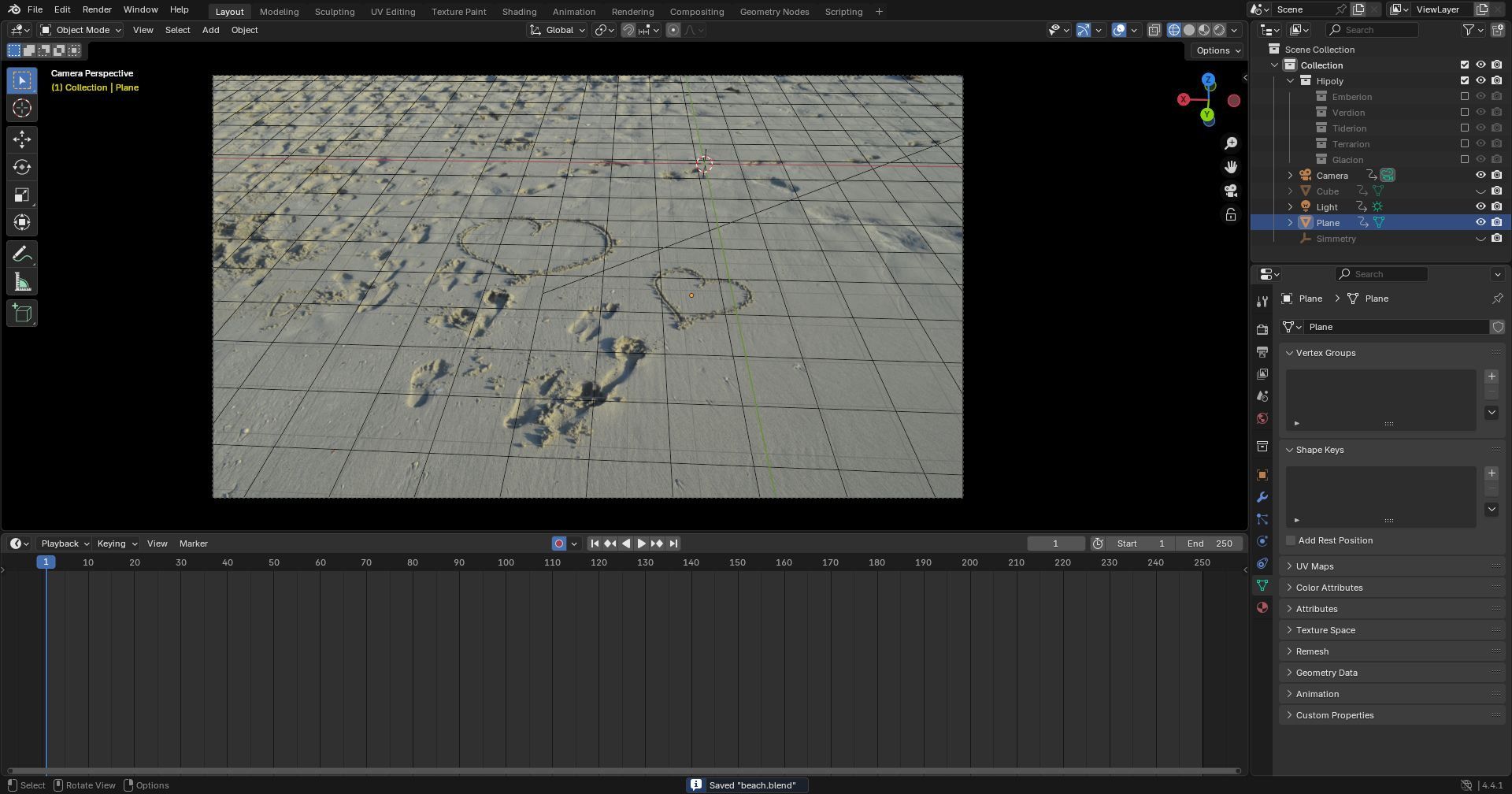The width and height of the screenshot is (1512, 794).
Task: Select the Measure tool
Action: 22,282
